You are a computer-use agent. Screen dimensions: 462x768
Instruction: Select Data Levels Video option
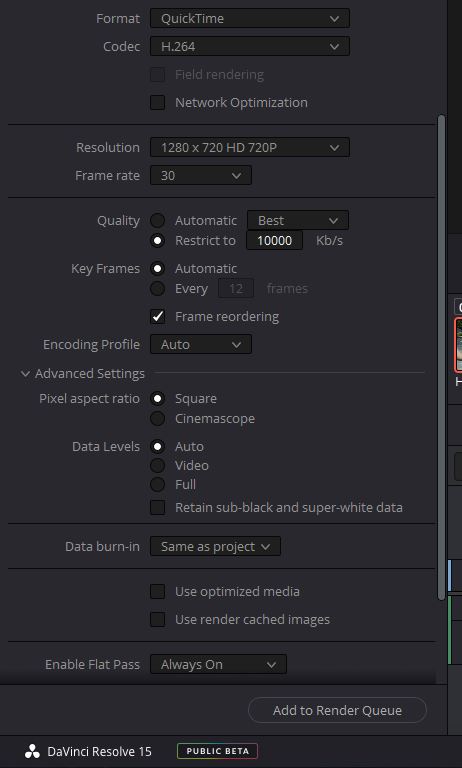point(157,465)
